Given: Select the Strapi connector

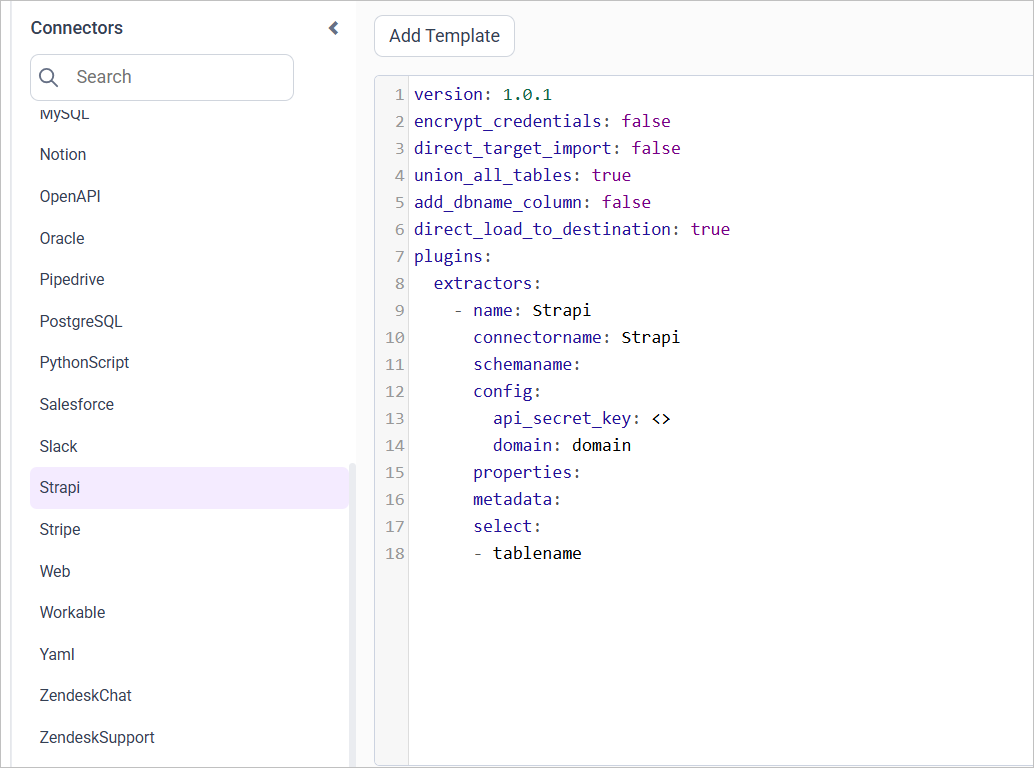Looking at the screenshot, I should [x=59, y=487].
